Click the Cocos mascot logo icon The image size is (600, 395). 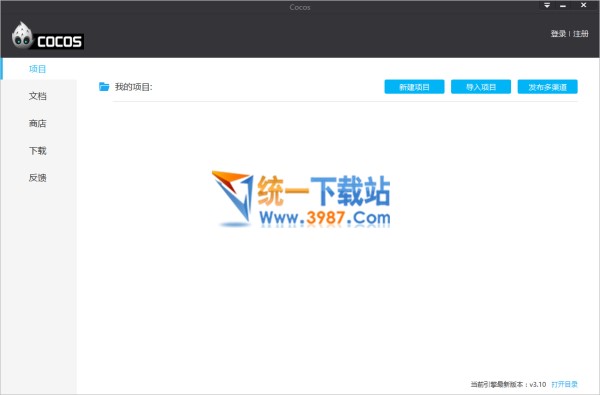tap(22, 36)
